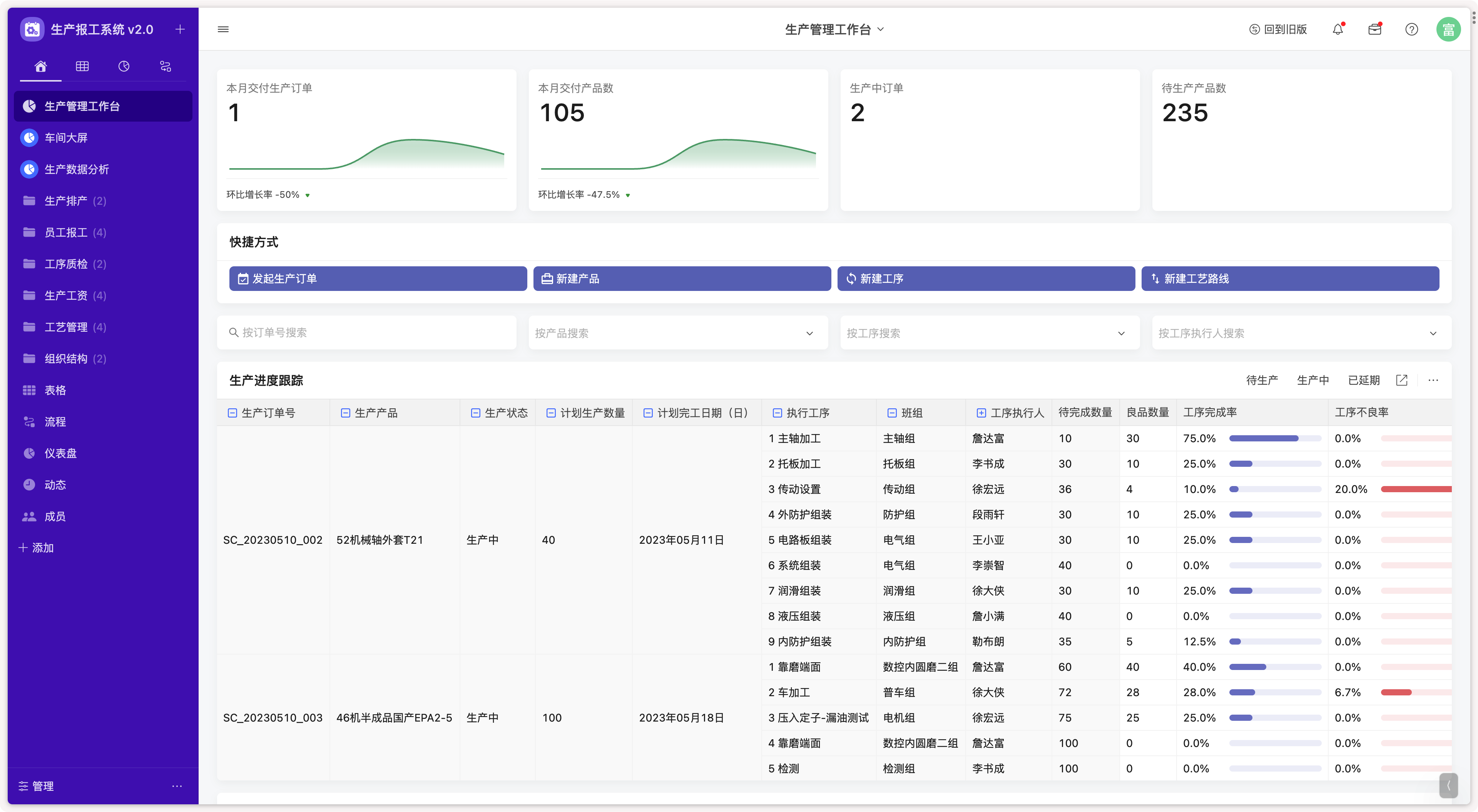1478x812 pixels.
Task: Click the collapse arrow at bottom right corner
Action: click(x=1448, y=785)
